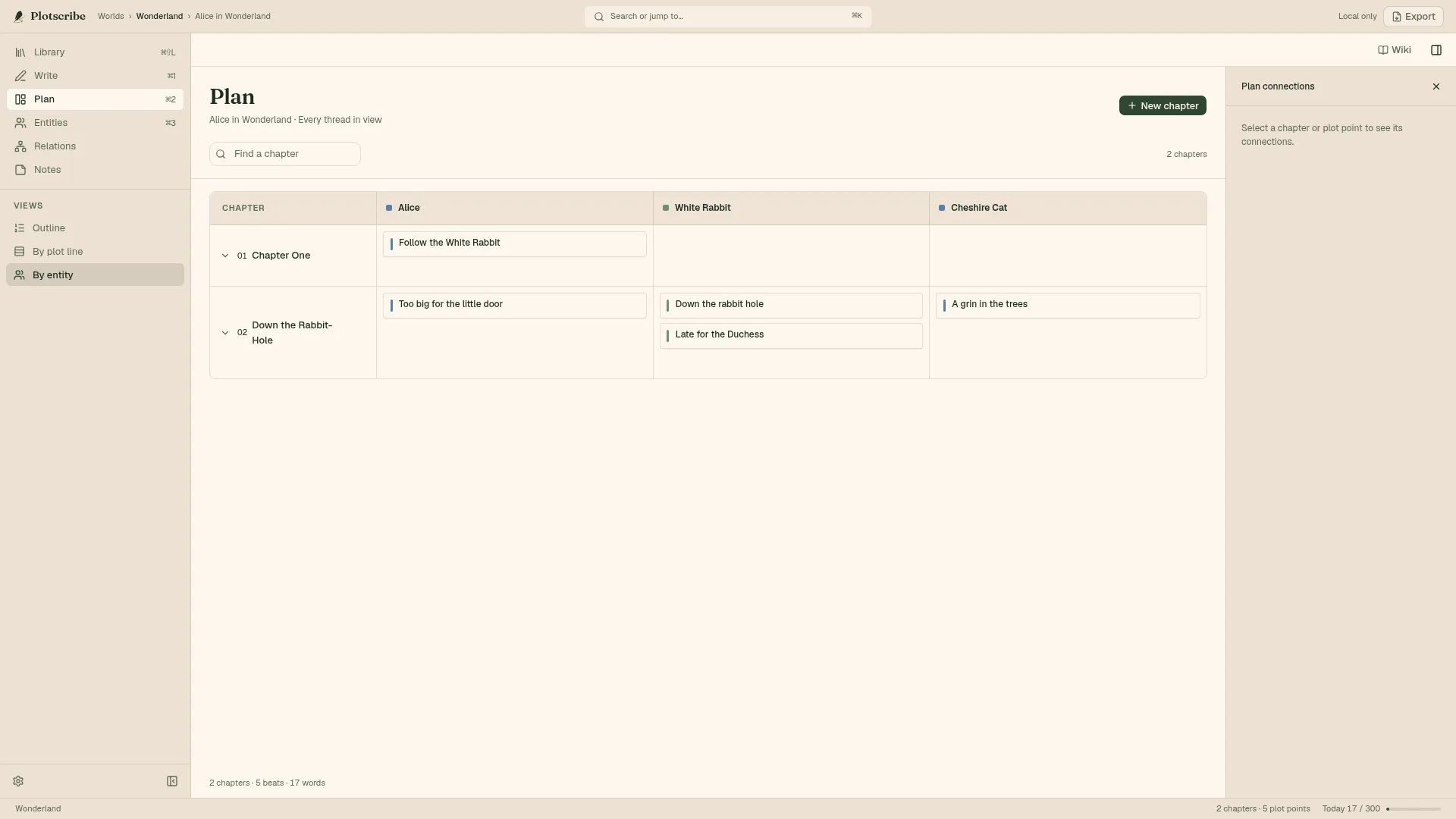Click the Relations network icon
The image size is (1456, 819).
coord(20,146)
